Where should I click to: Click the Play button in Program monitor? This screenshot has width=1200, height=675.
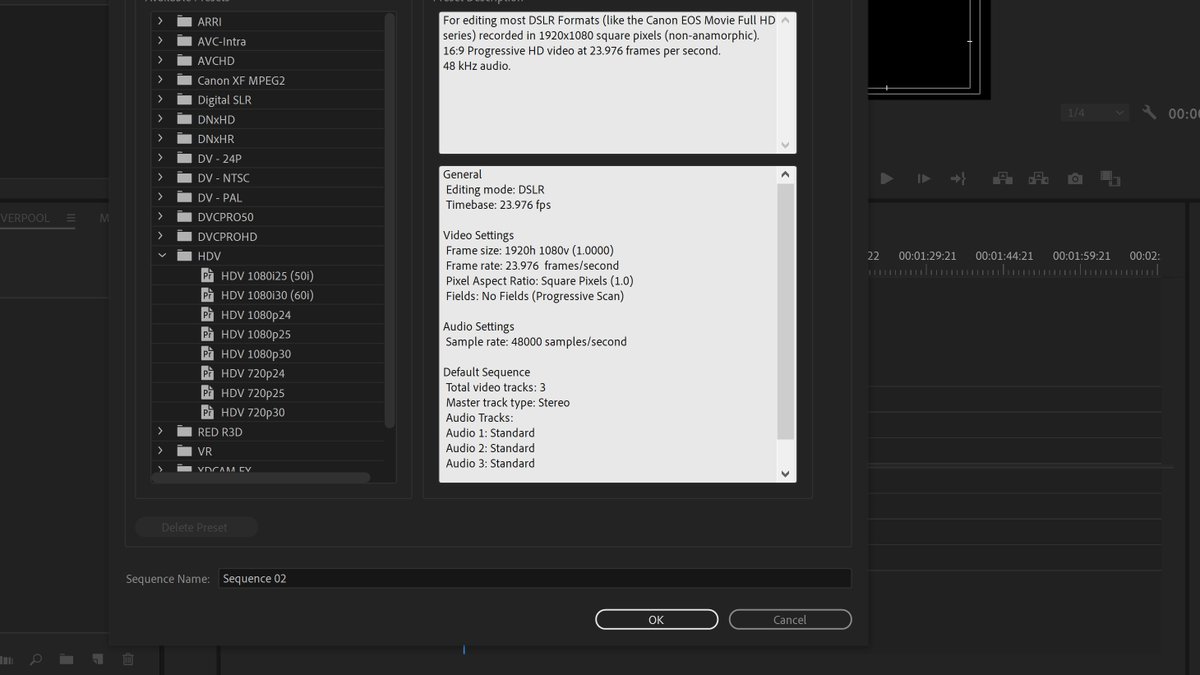886,179
